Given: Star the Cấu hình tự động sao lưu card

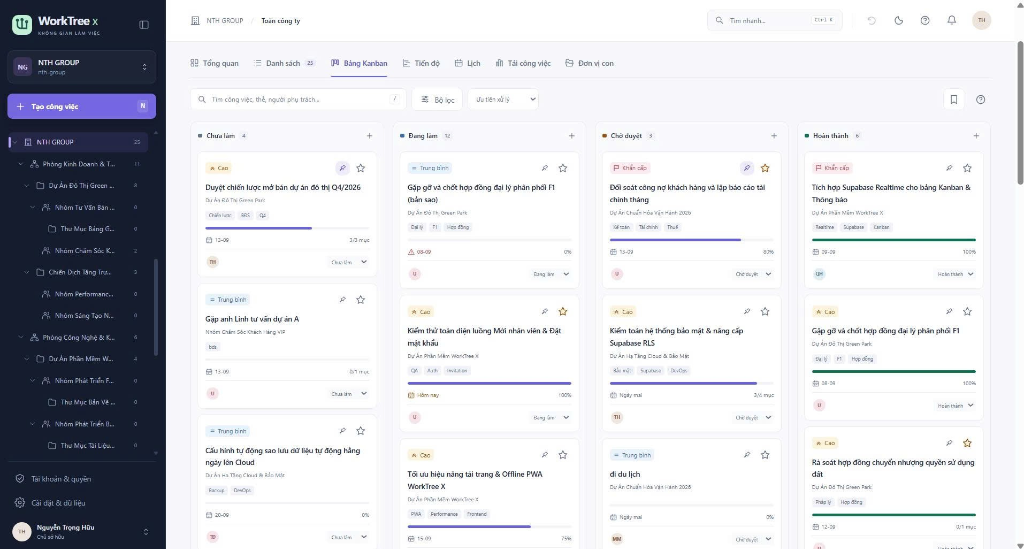Looking at the screenshot, I should pyautogui.click(x=360, y=431).
